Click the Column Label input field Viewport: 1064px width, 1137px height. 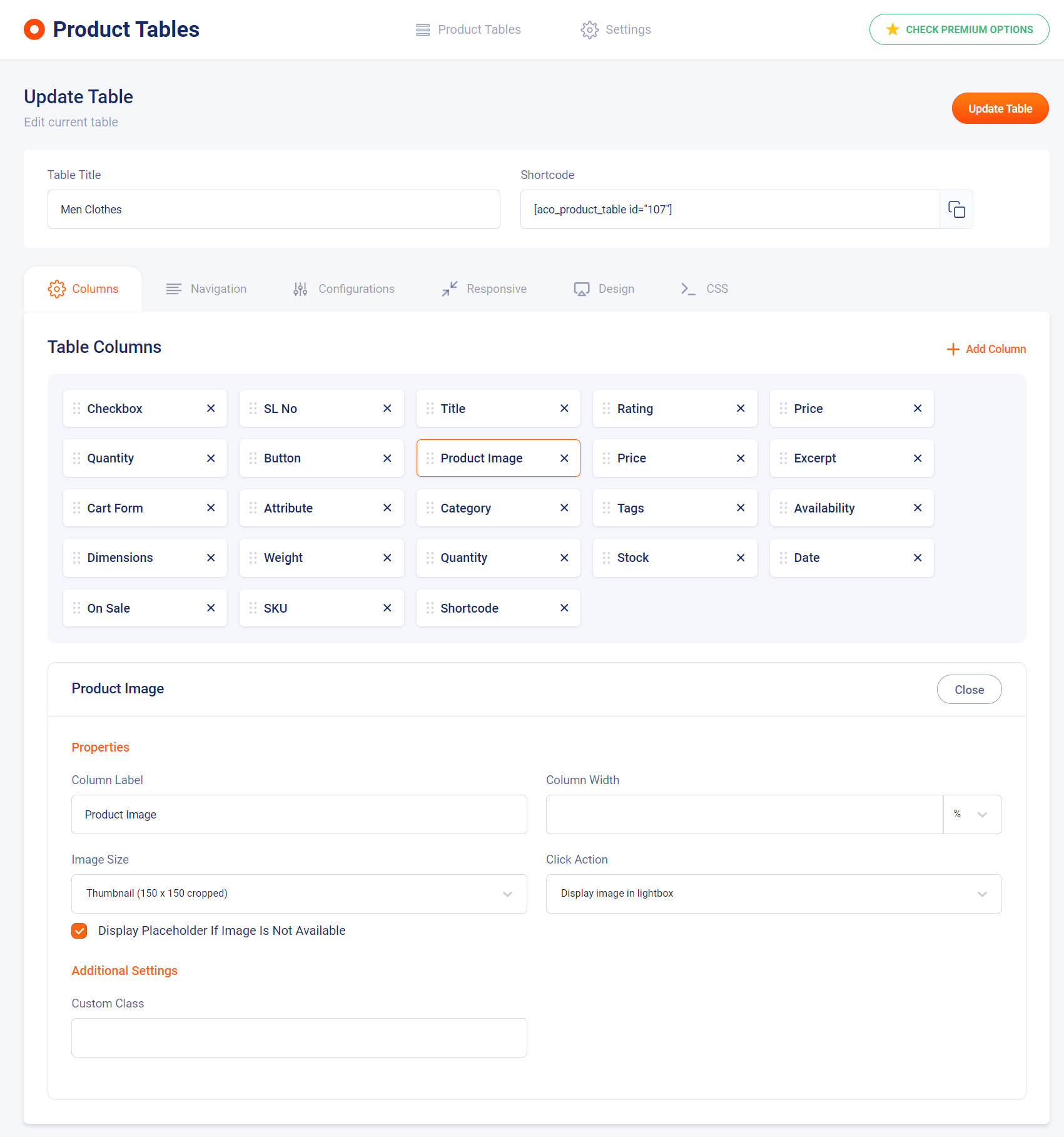pyautogui.click(x=299, y=815)
